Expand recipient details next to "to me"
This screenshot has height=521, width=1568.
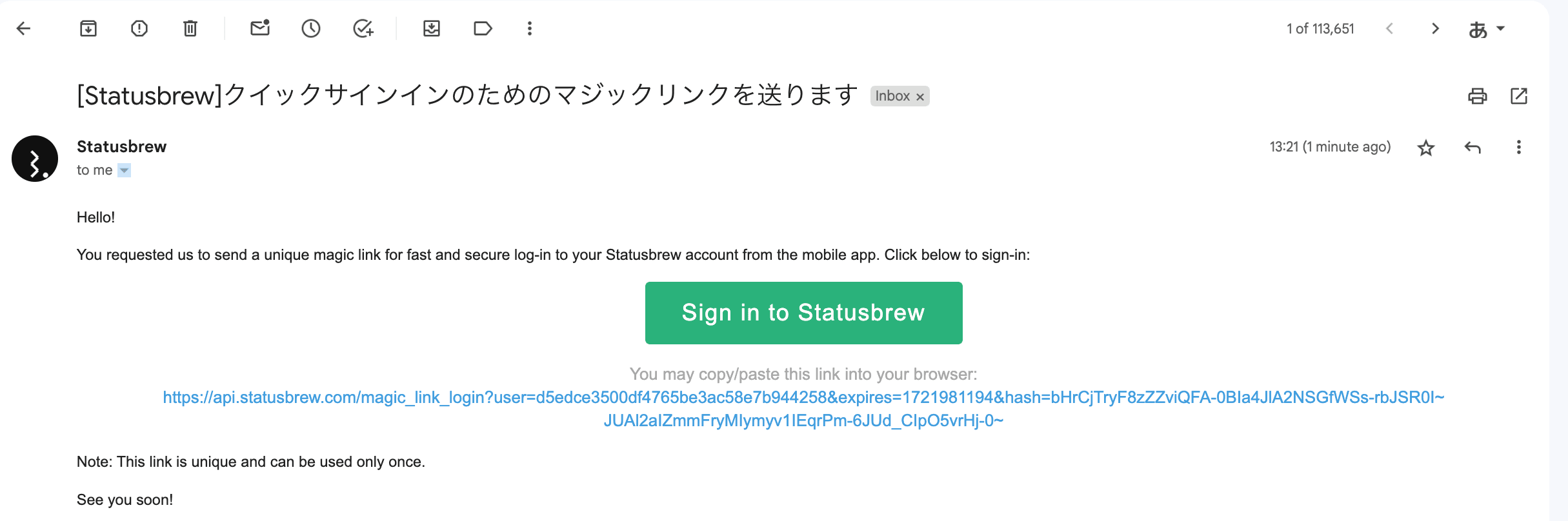coord(125,170)
